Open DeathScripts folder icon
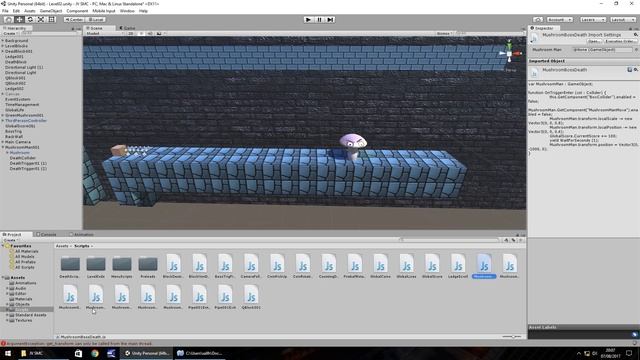640x360 pixels. pos(70,264)
